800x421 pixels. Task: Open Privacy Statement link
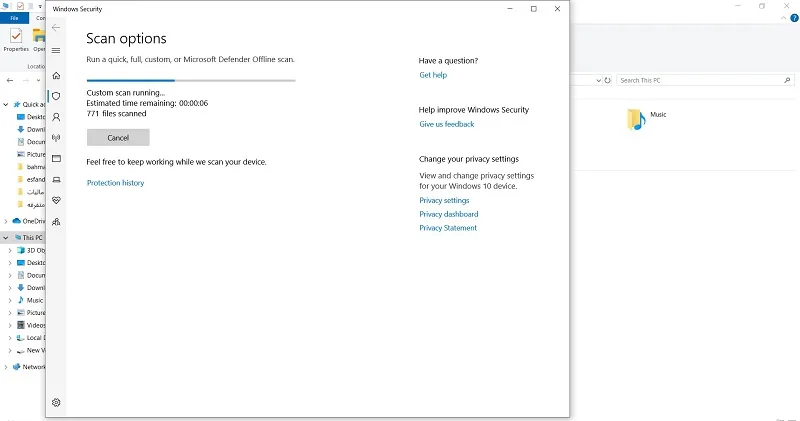tap(448, 228)
